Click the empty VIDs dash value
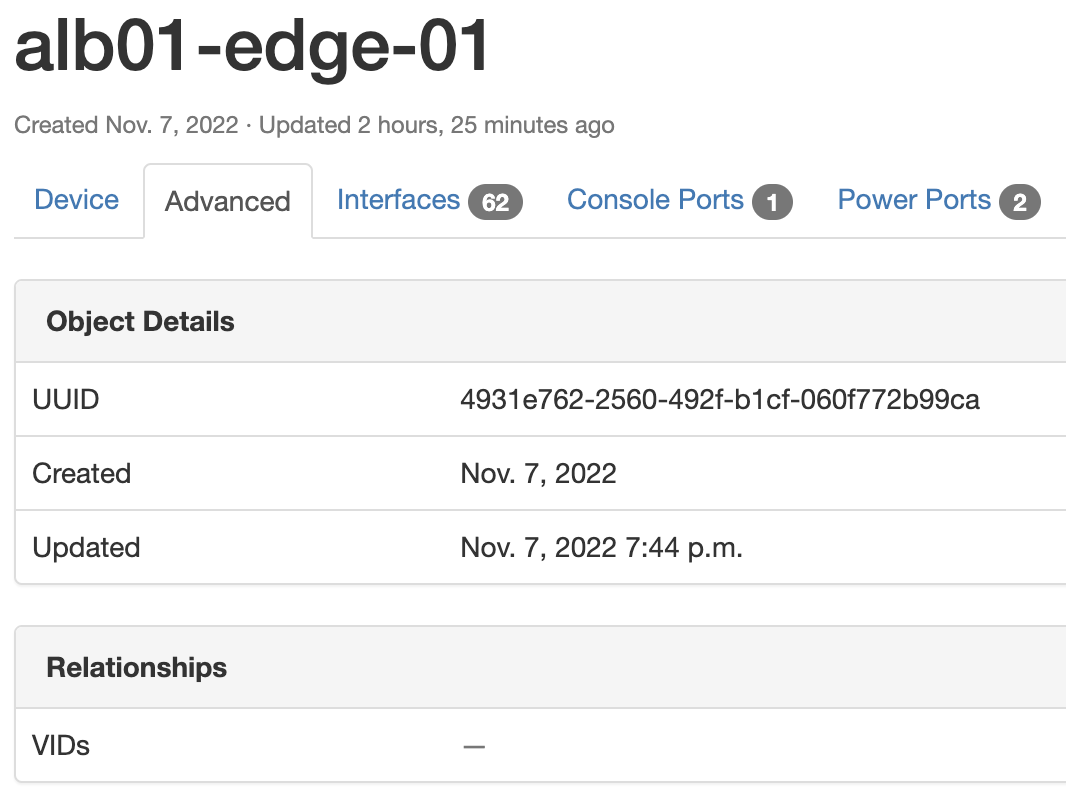 (473, 746)
